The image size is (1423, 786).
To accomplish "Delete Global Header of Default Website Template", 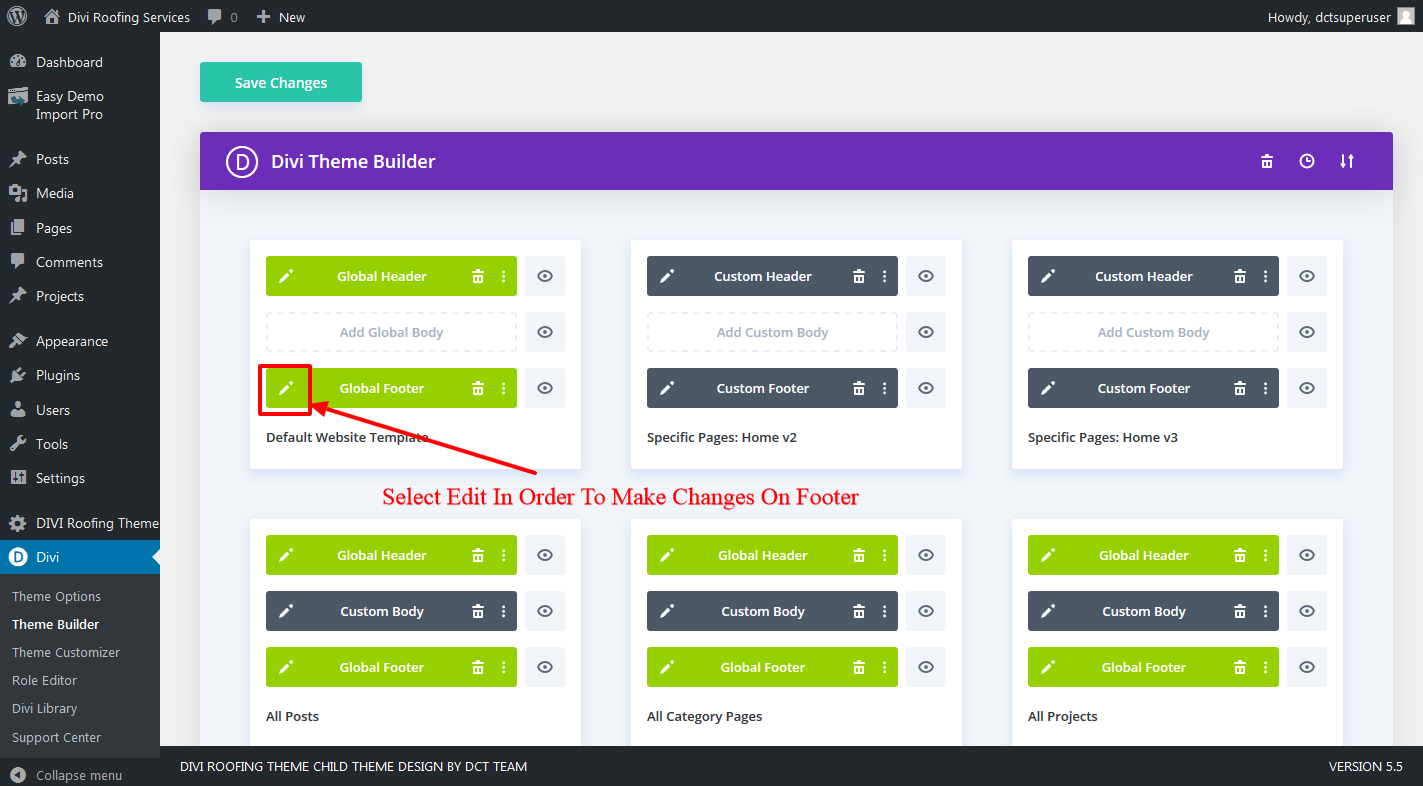I will (478, 276).
